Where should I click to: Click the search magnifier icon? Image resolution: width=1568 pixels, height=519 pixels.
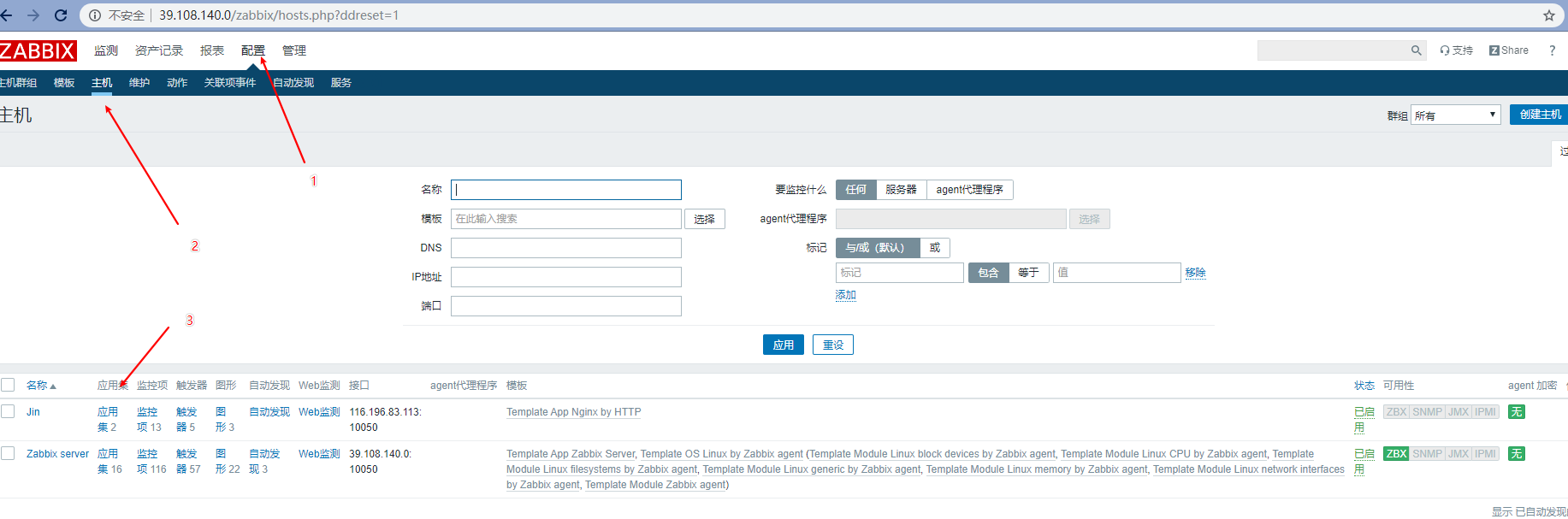coord(1416,50)
